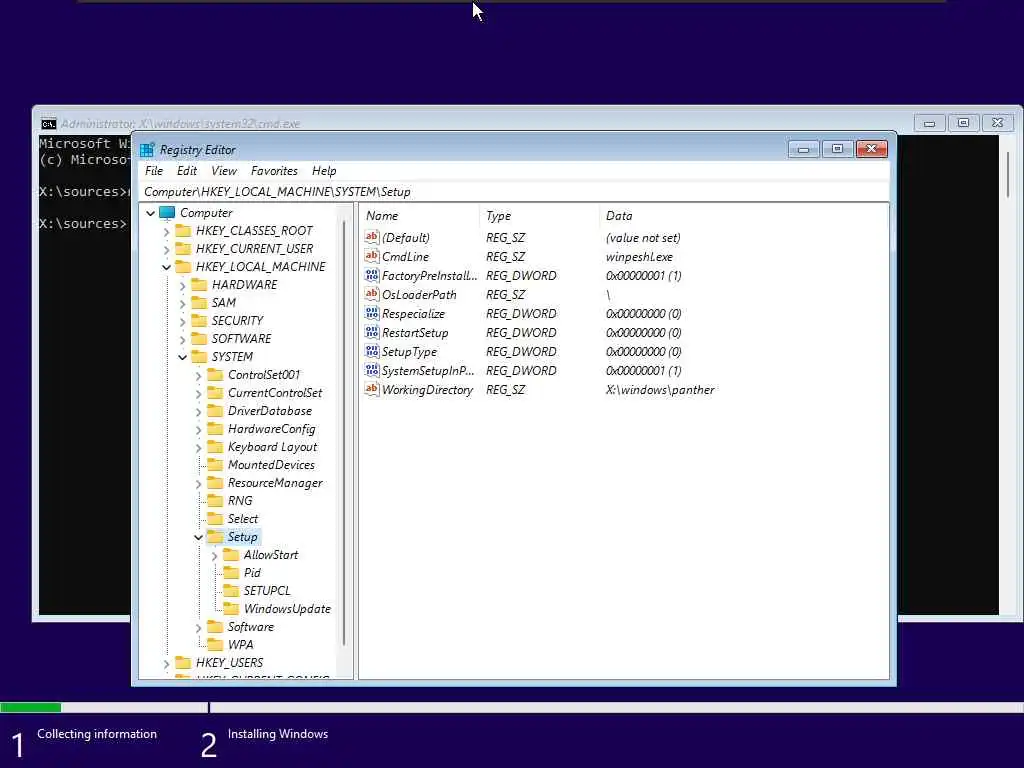Click the SAM key folder icon

(199, 302)
